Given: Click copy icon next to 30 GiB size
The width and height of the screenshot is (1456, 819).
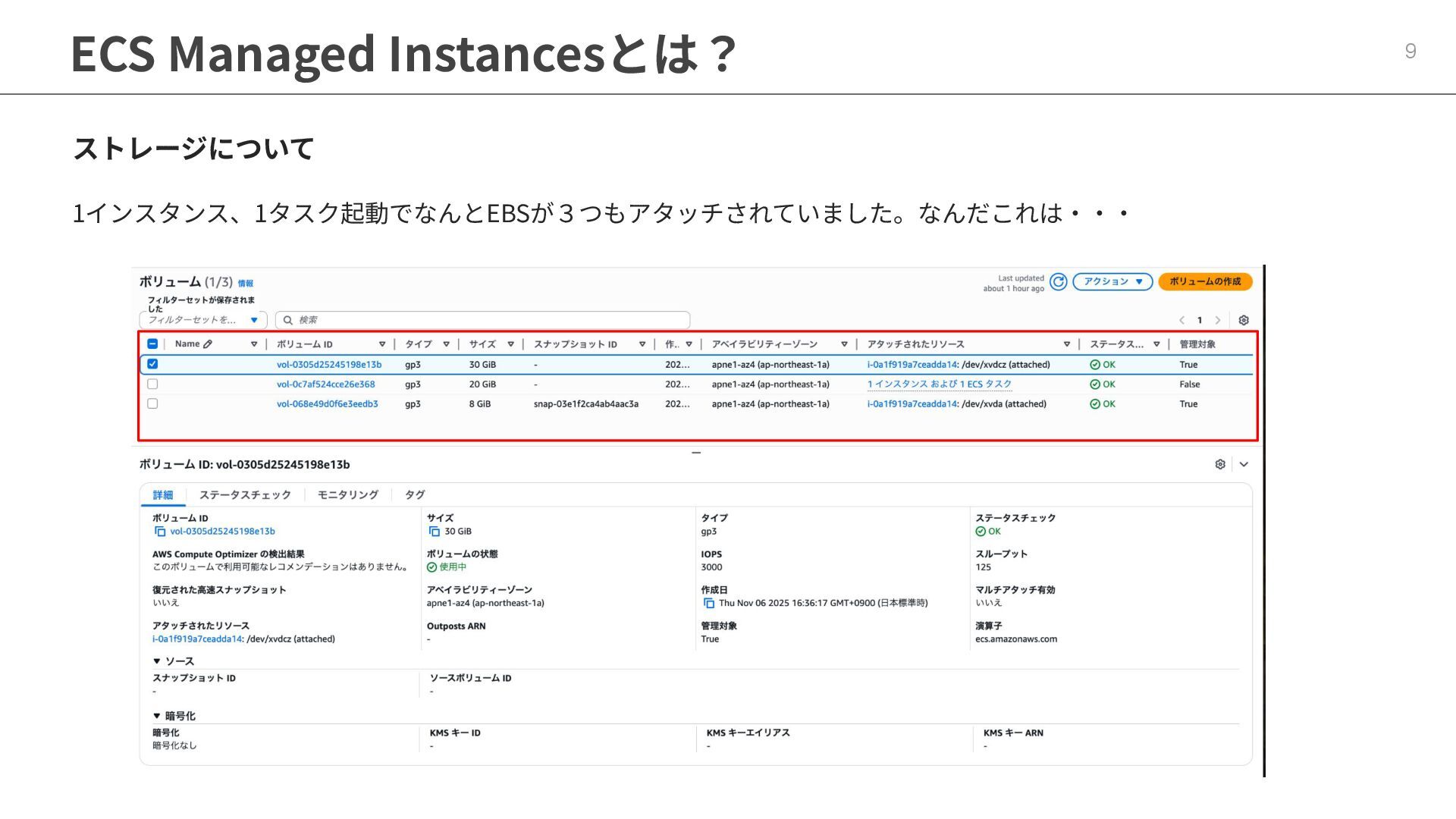Looking at the screenshot, I should (435, 532).
